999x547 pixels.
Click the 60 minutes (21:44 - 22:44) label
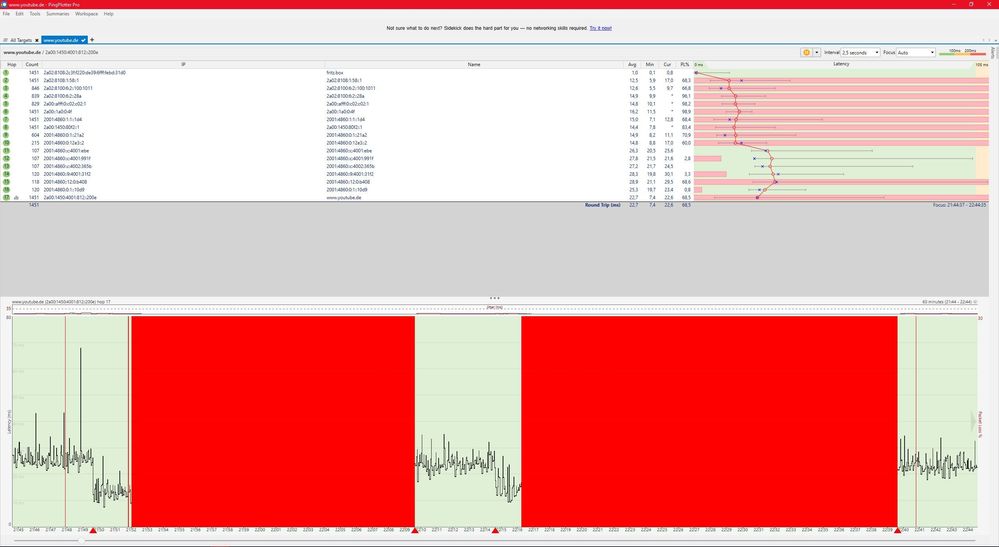pos(949,302)
